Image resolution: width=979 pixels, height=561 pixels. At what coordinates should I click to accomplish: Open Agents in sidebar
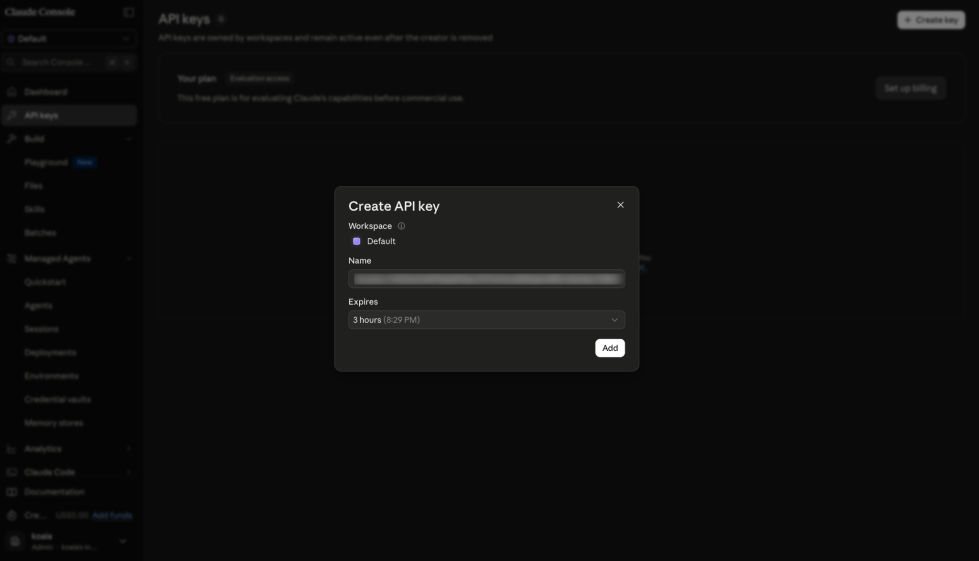[x=38, y=306]
